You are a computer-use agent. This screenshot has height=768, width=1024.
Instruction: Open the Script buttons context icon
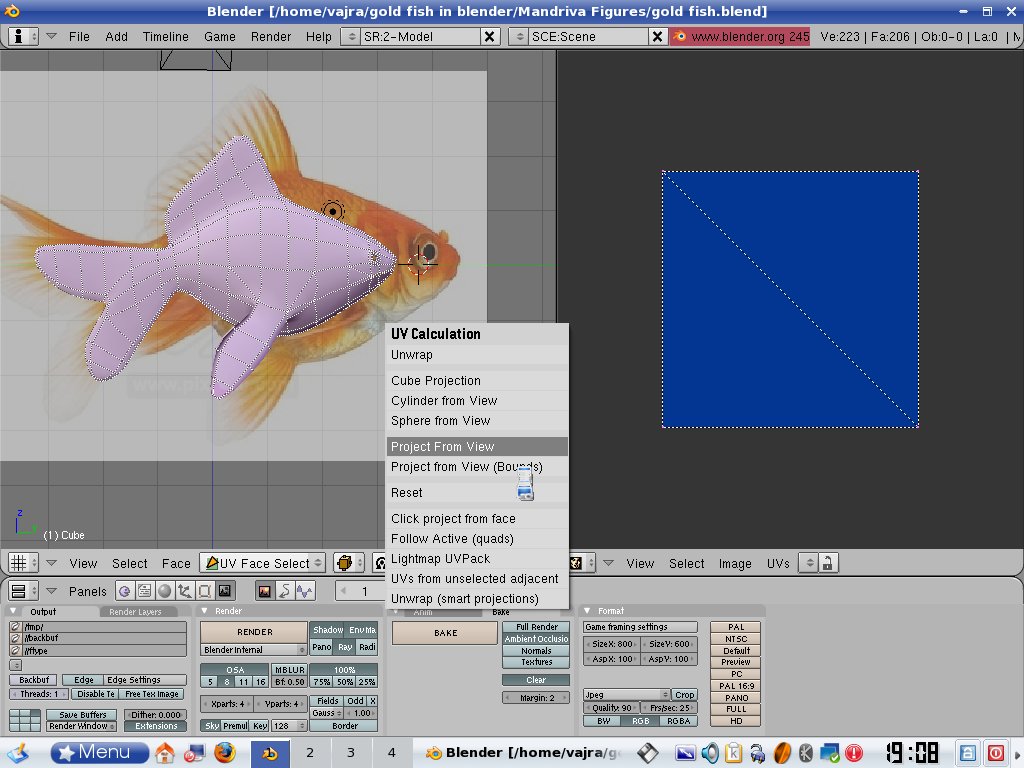click(x=145, y=591)
